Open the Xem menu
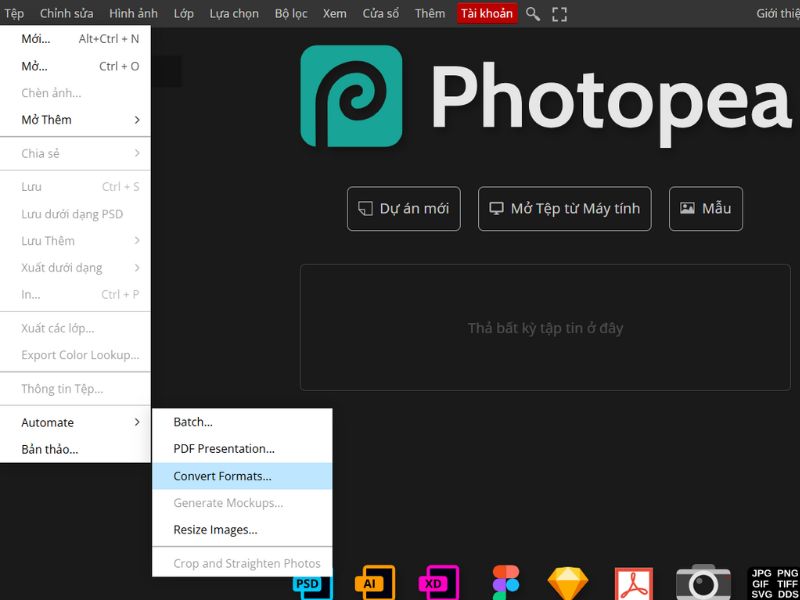 click(x=335, y=14)
